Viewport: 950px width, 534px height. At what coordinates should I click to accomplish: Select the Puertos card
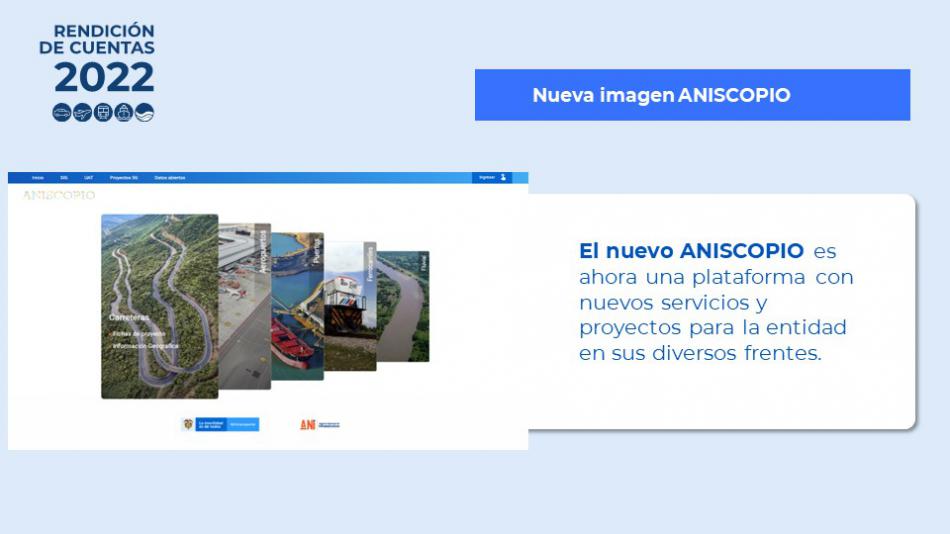pos(297,306)
